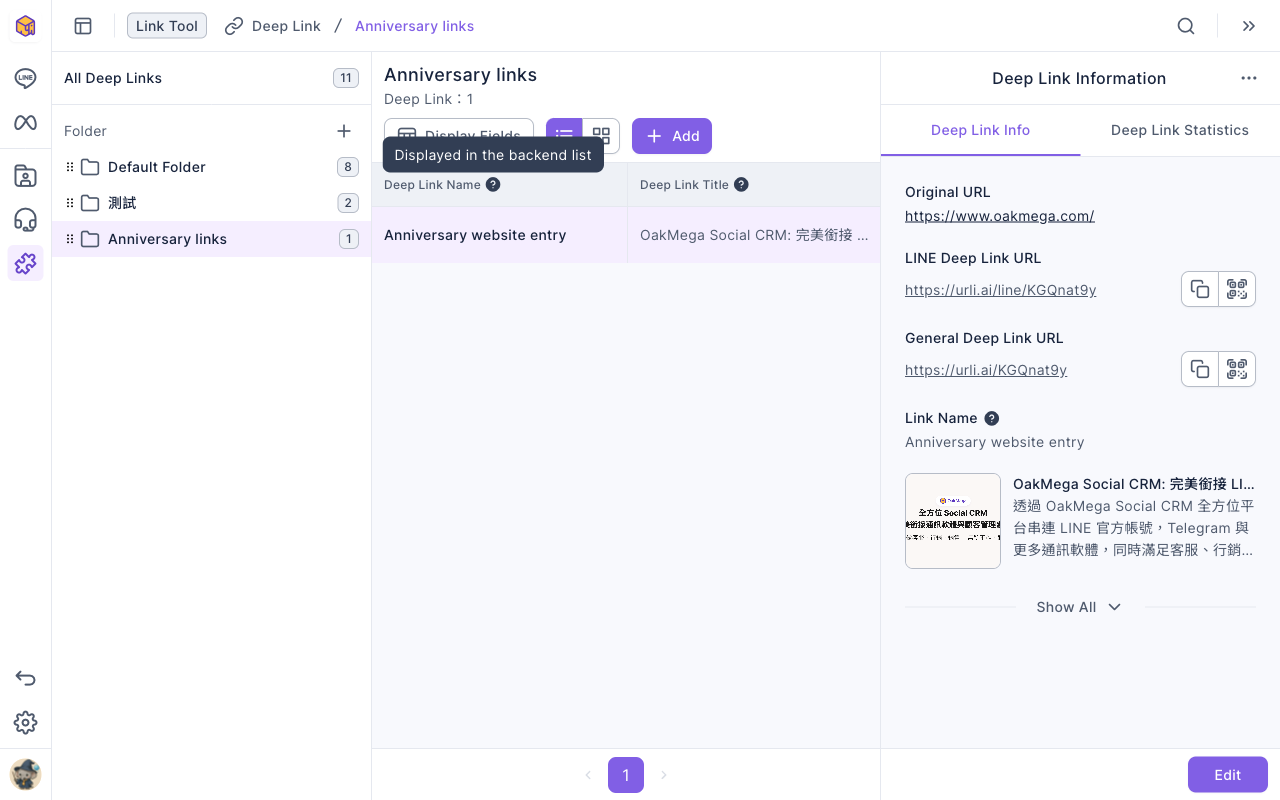Expand details with Show All
Screen dimensions: 1280x800
click(1079, 607)
